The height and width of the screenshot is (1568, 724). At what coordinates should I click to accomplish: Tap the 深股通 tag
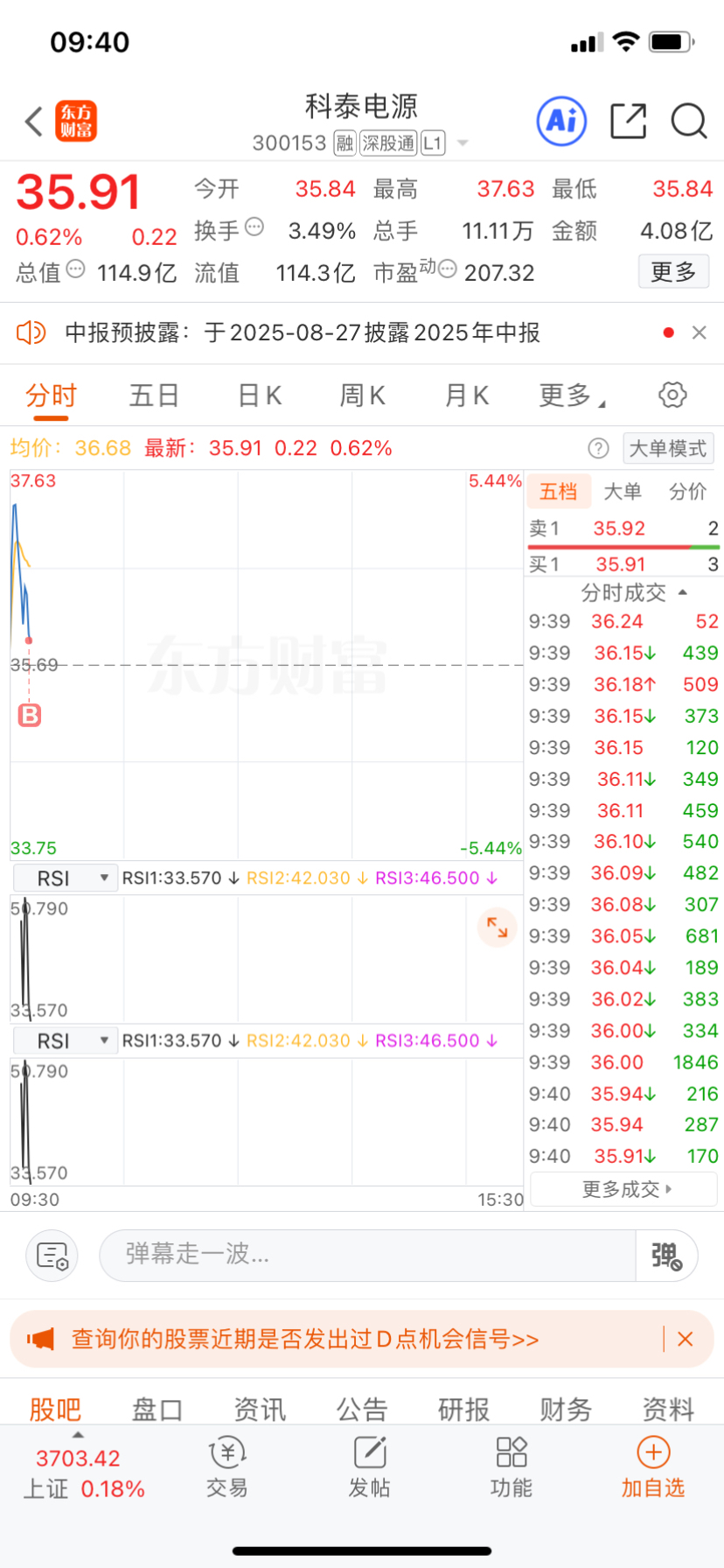coord(388,143)
